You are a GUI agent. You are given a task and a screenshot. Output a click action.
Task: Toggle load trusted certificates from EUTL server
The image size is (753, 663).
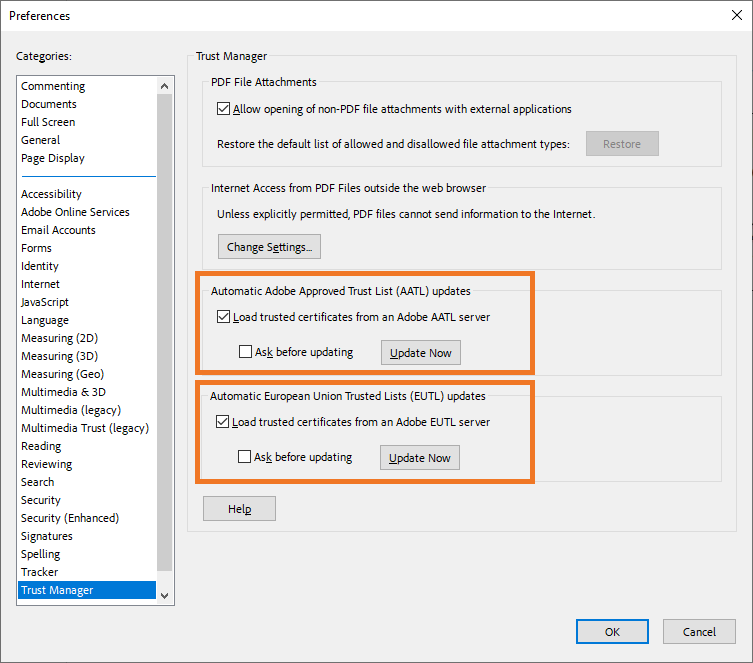pos(222,422)
